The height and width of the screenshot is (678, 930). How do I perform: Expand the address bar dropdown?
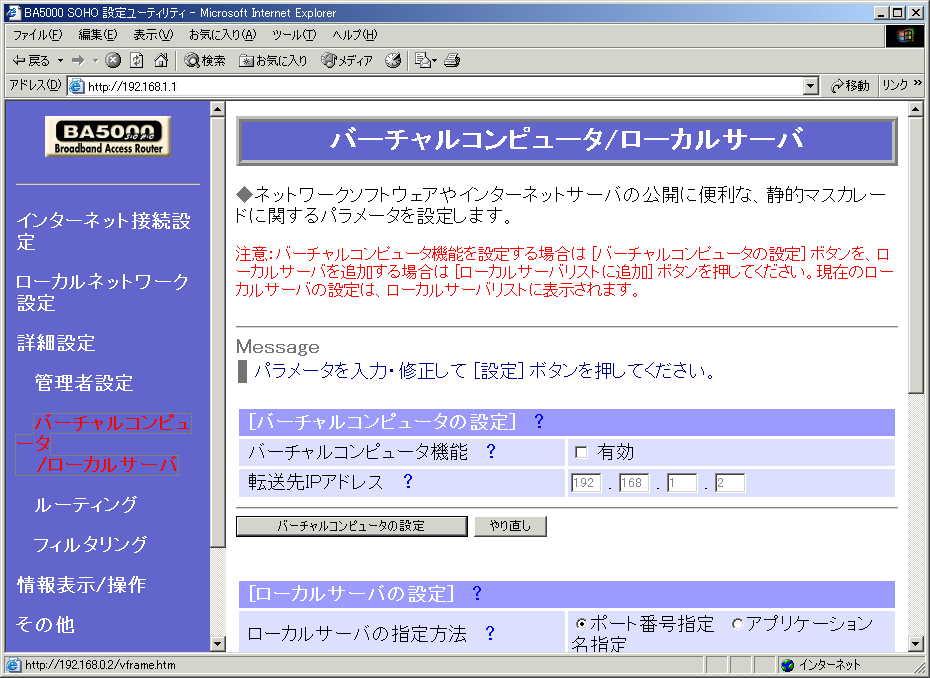click(811, 87)
